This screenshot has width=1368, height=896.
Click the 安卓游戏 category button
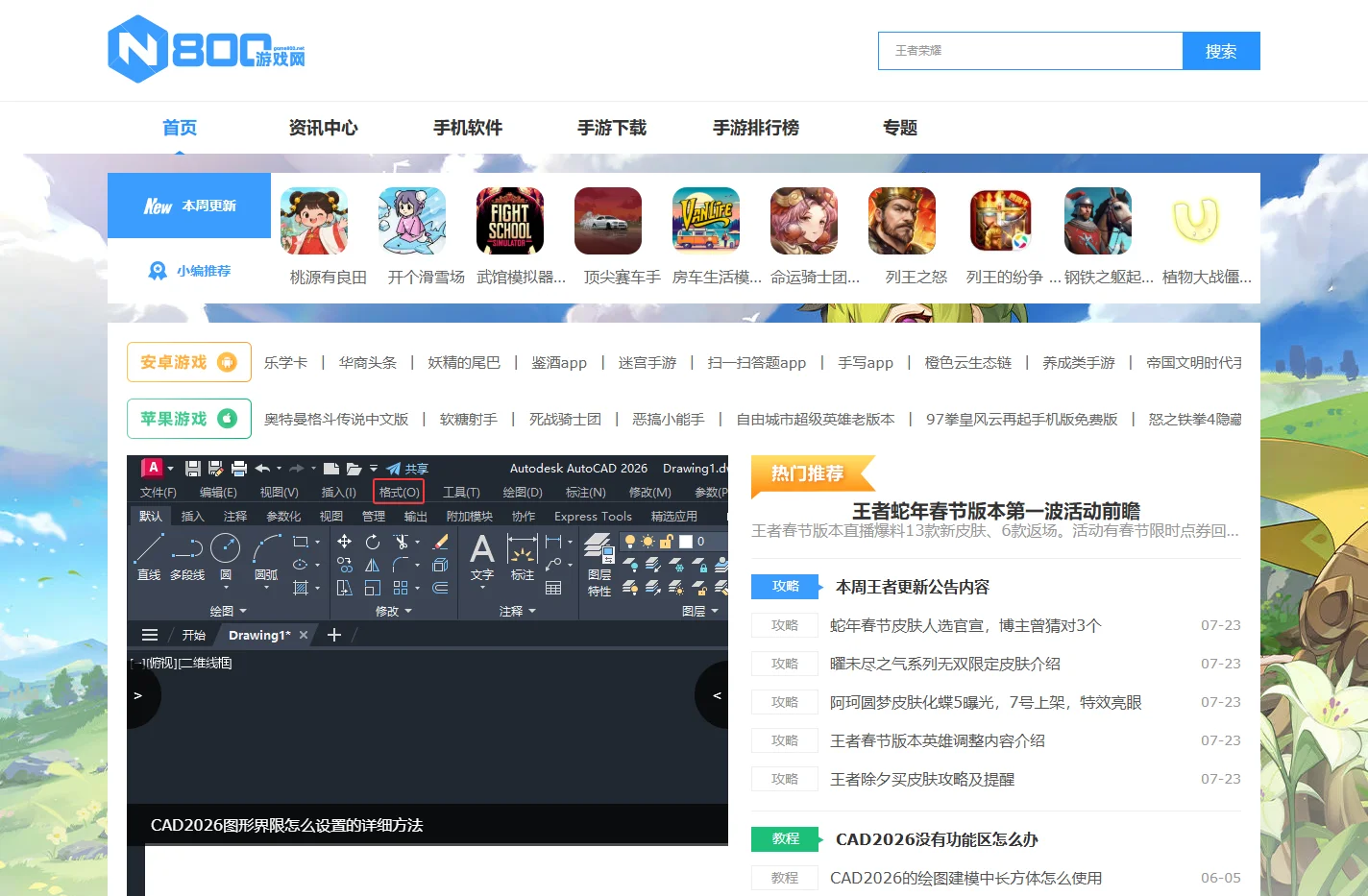(x=189, y=362)
